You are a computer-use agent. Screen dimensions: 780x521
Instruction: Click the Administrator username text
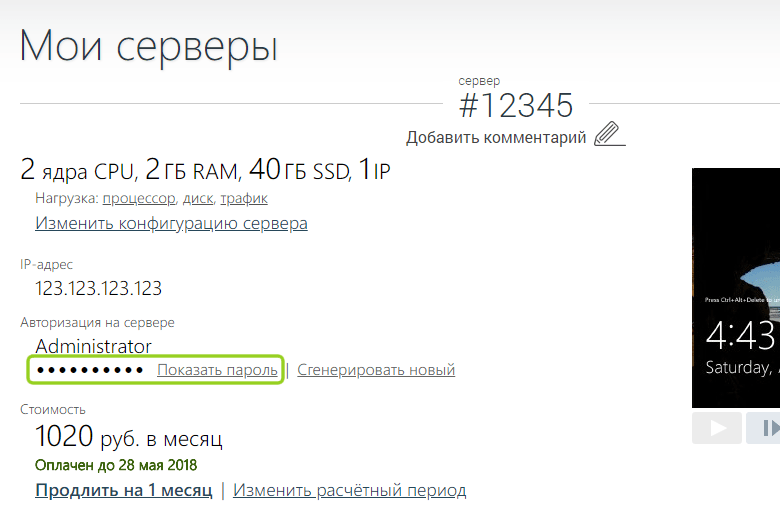click(94, 346)
